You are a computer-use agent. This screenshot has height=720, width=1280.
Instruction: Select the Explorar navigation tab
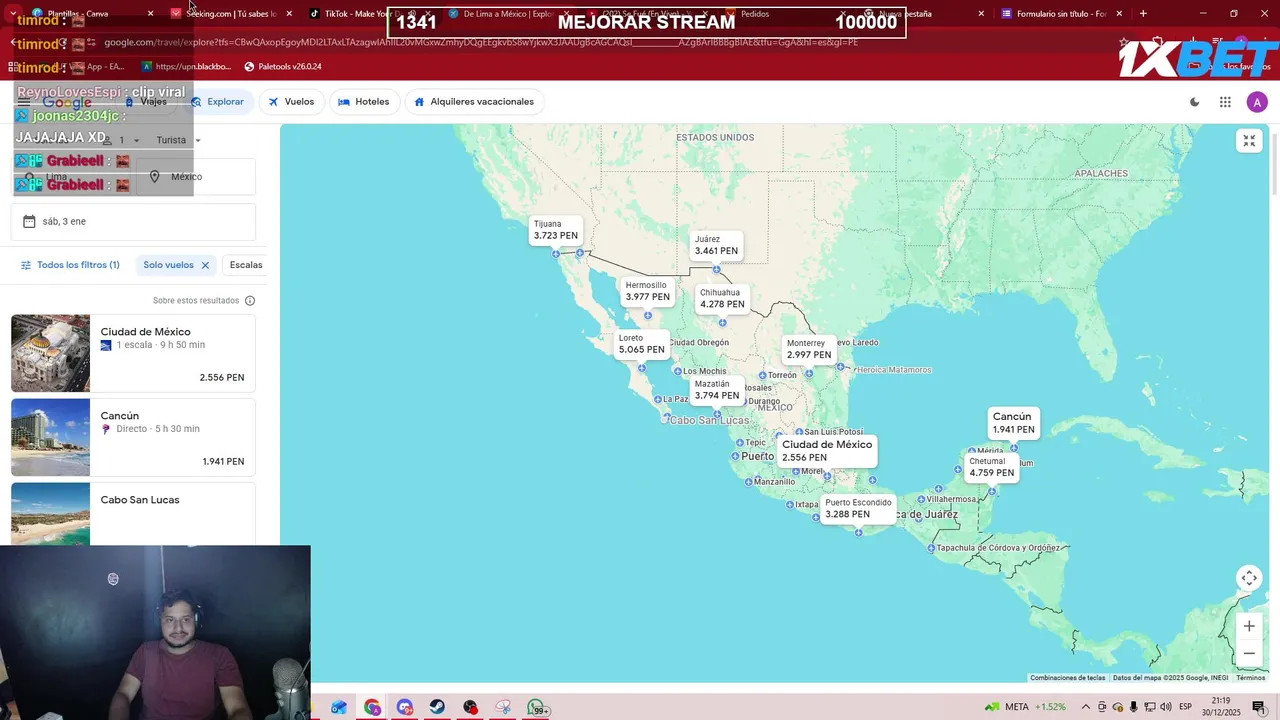(x=217, y=102)
